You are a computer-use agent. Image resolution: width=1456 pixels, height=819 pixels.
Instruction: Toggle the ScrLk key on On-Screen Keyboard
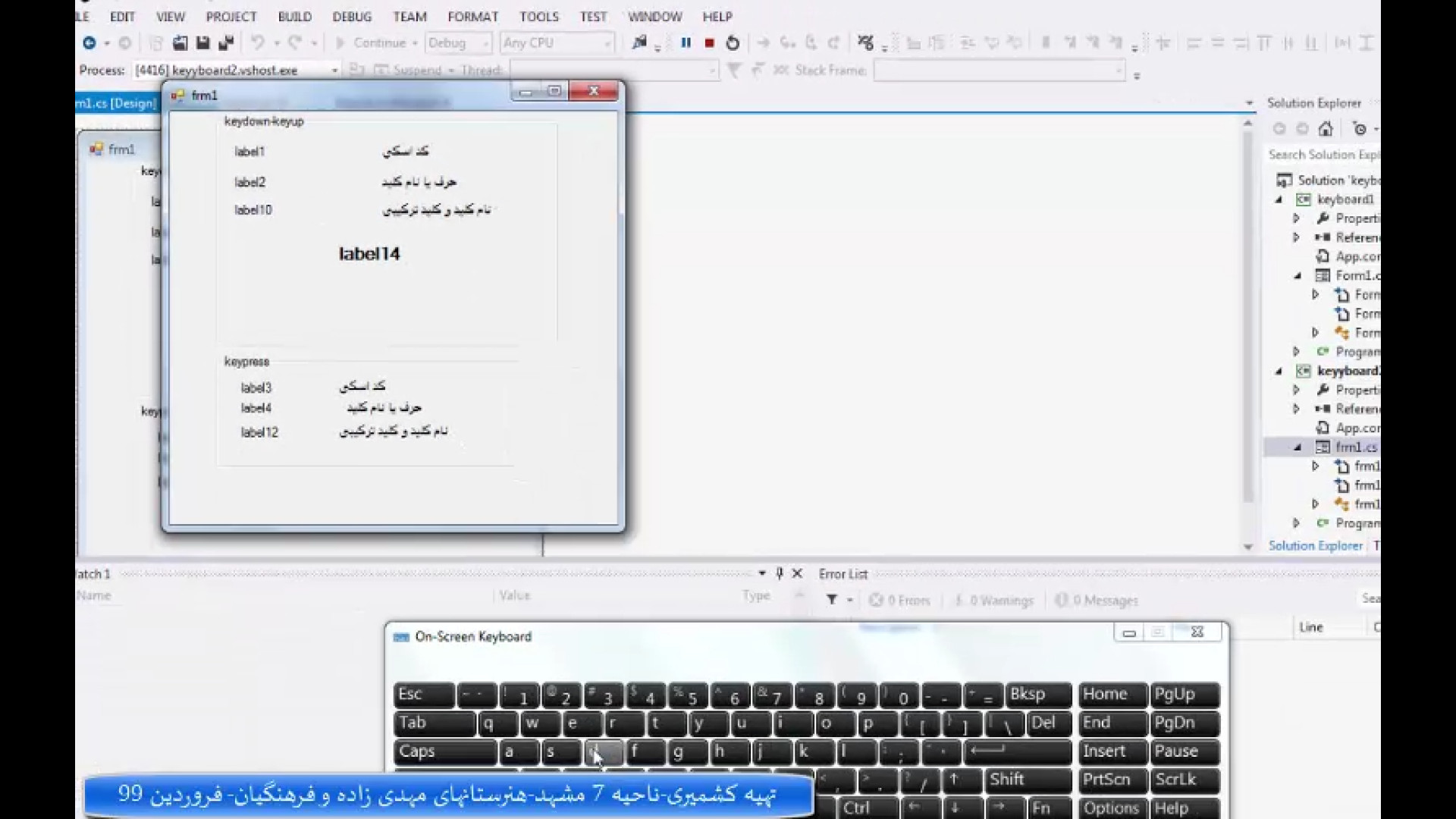pyautogui.click(x=1185, y=780)
